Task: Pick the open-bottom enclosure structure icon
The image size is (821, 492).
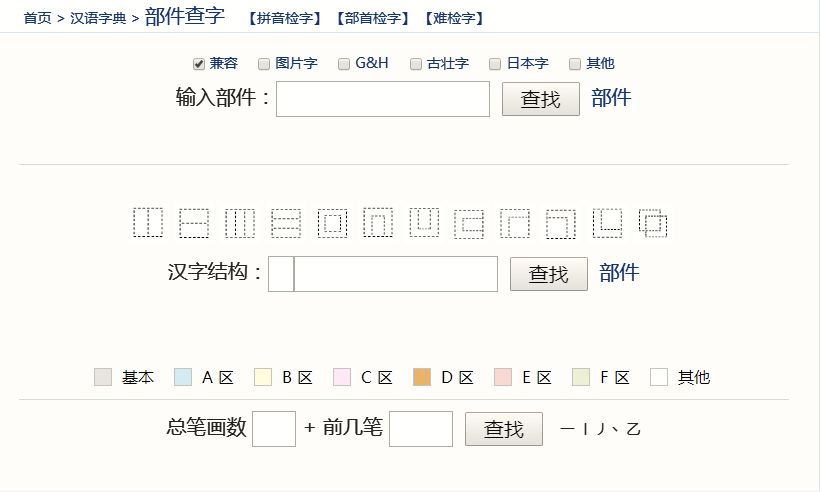Action: (378, 222)
